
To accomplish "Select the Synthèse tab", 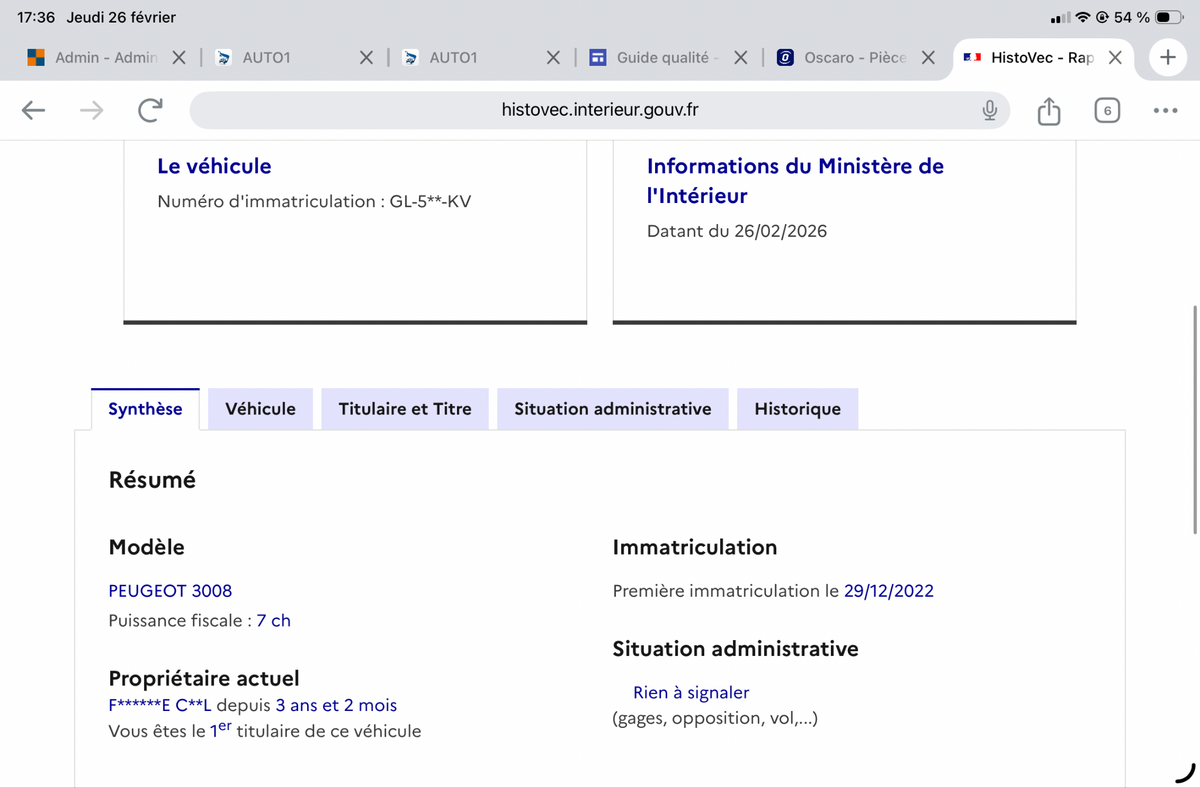I will tap(145, 409).
